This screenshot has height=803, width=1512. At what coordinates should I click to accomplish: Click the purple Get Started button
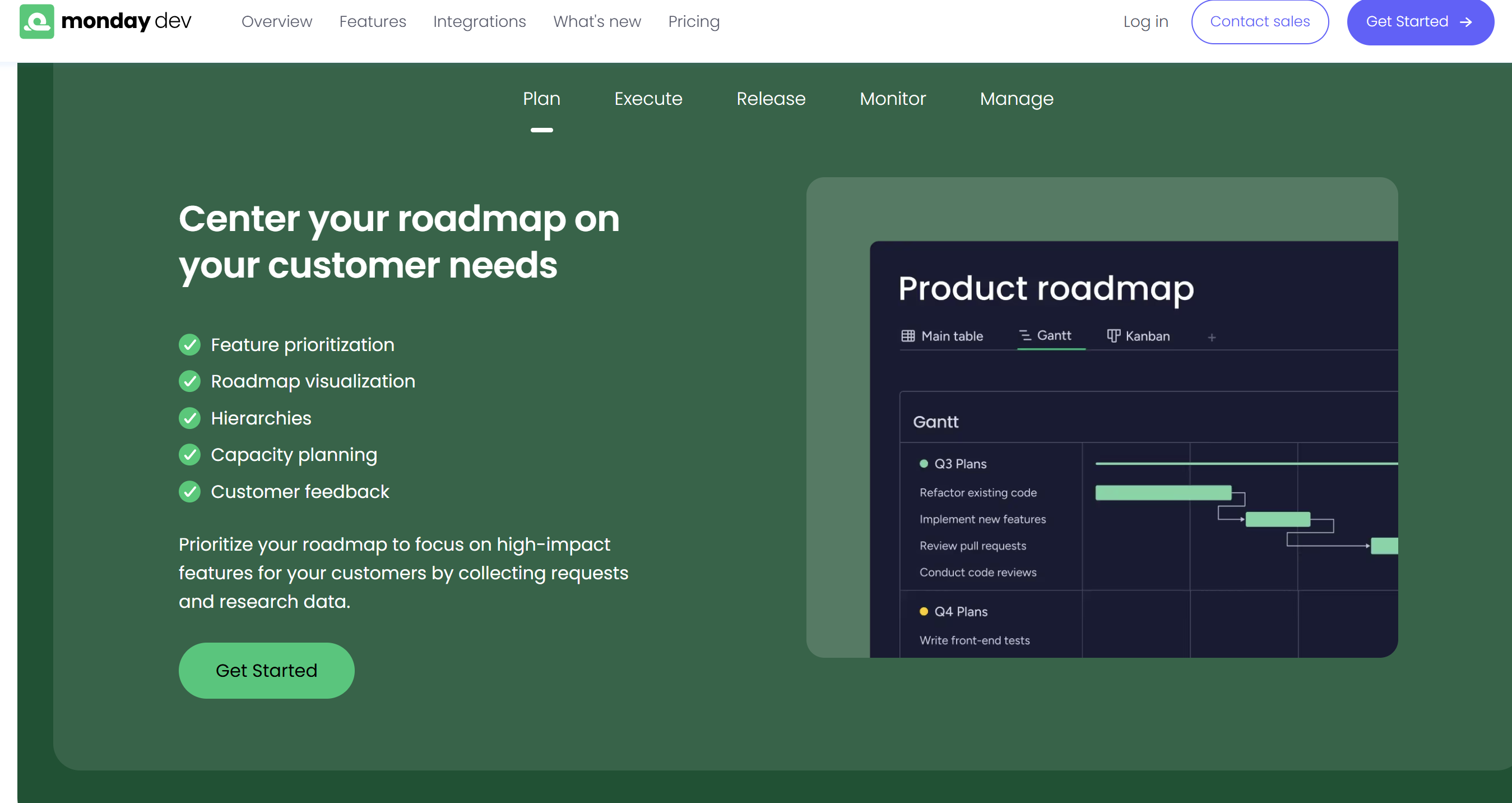1420,22
